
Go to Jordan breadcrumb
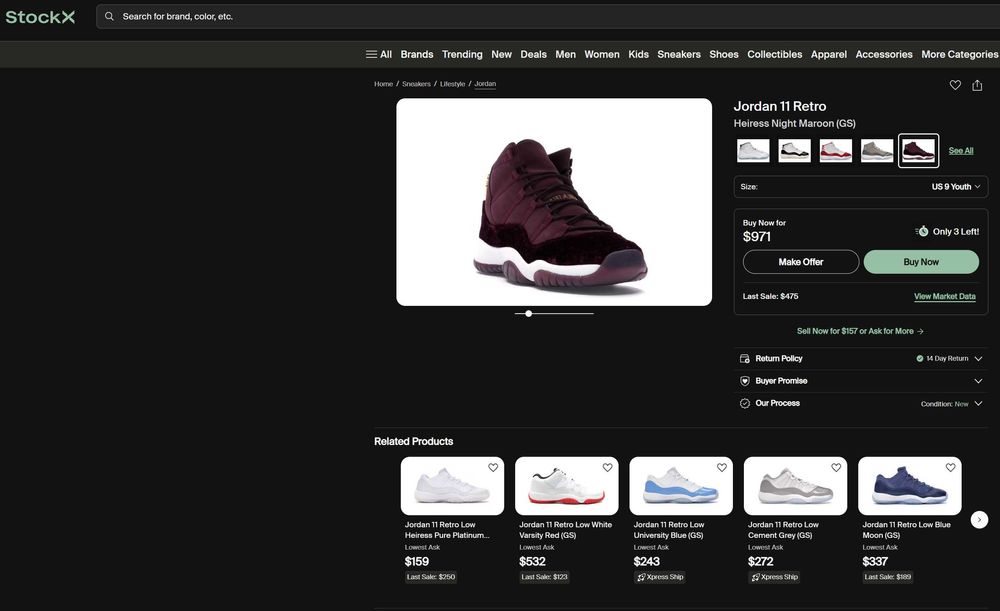pyautogui.click(x=485, y=84)
